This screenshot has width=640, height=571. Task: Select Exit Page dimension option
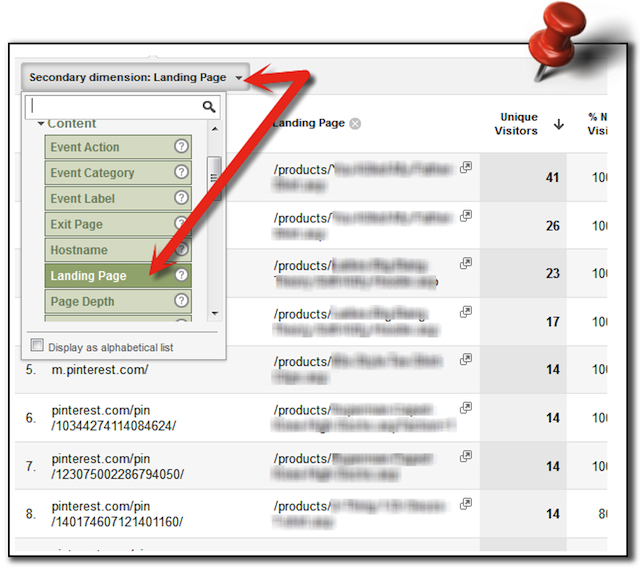[77, 224]
